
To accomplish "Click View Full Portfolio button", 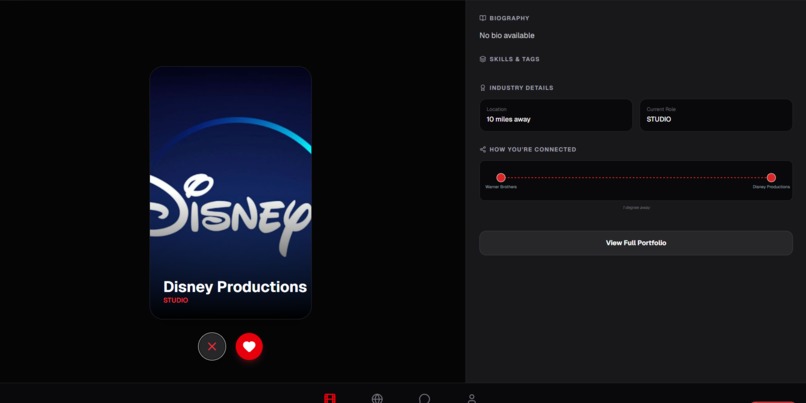I will click(636, 243).
